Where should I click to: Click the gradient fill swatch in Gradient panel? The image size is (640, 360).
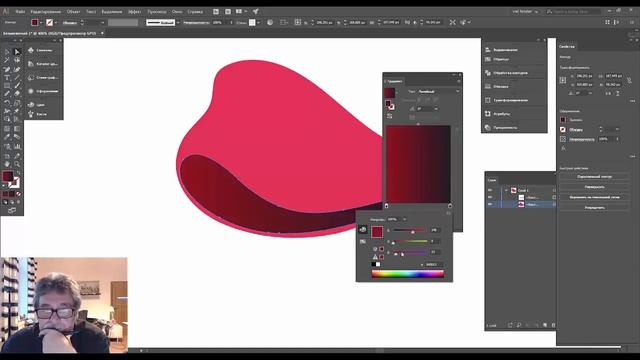point(389,92)
